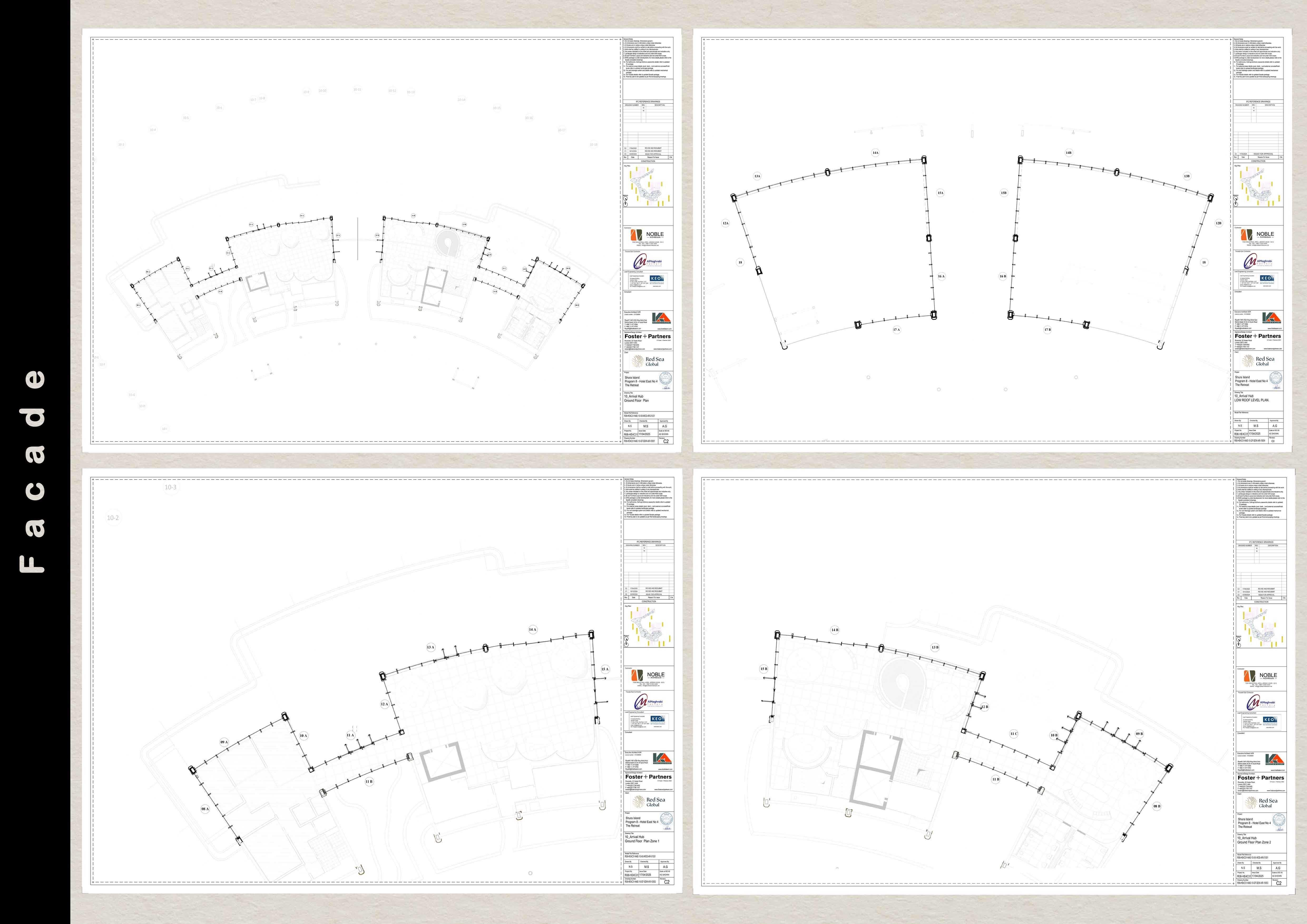Screen dimensions: 1307x924
Task: Click the 08 A marker on Zone 1 plan
Action: tap(205, 809)
